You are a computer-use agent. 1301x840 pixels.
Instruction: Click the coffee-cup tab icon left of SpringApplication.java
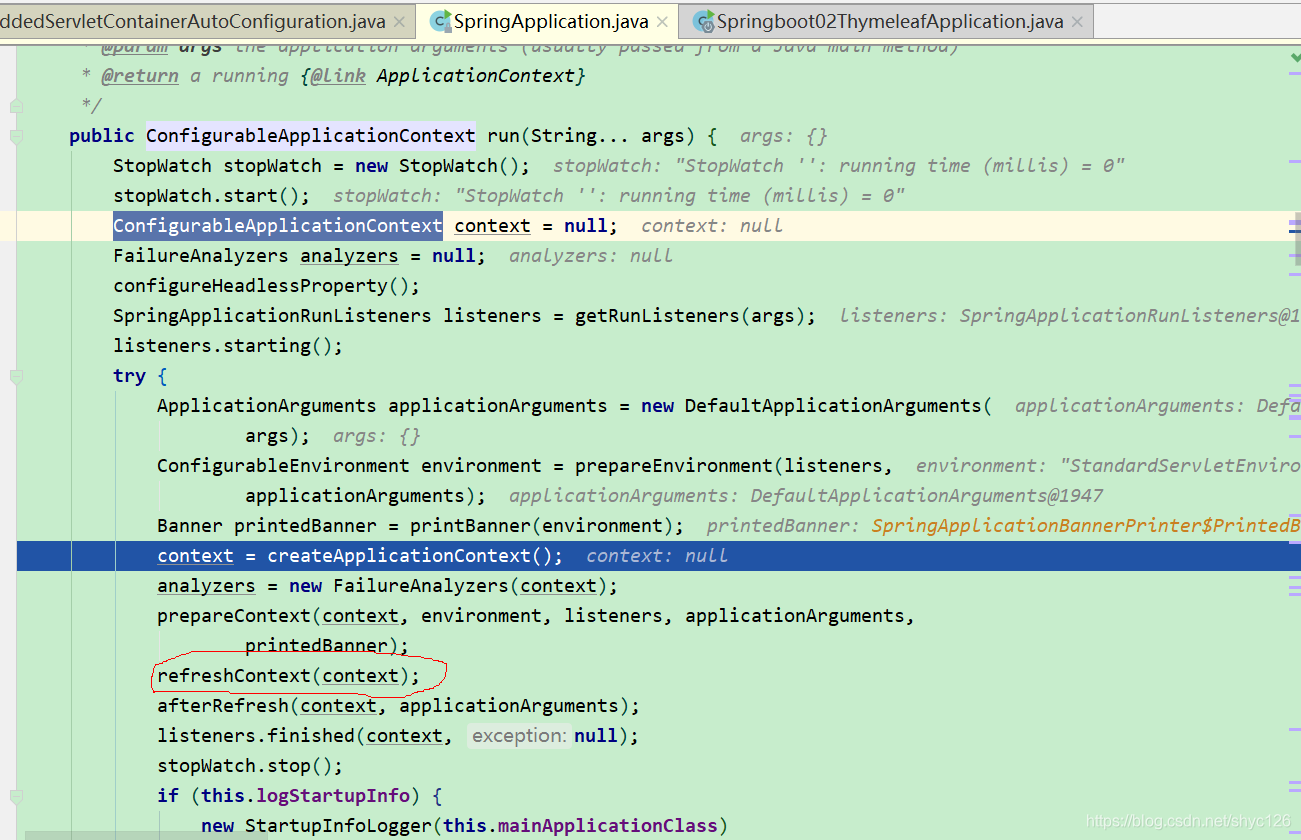[439, 20]
